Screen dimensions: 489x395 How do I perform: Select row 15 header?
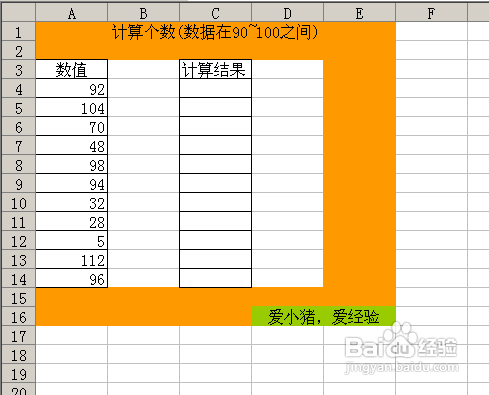pos(19,298)
